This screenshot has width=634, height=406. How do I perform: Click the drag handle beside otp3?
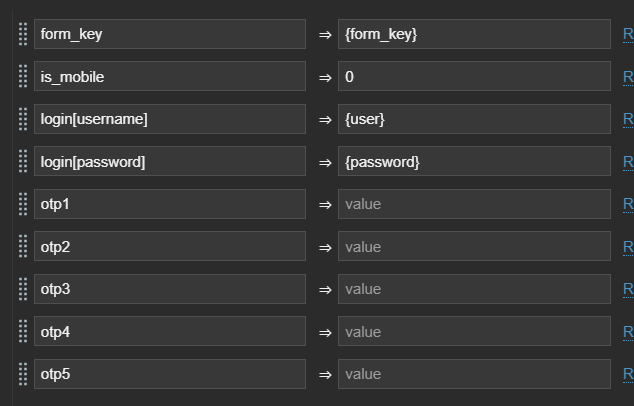[x=23, y=289]
